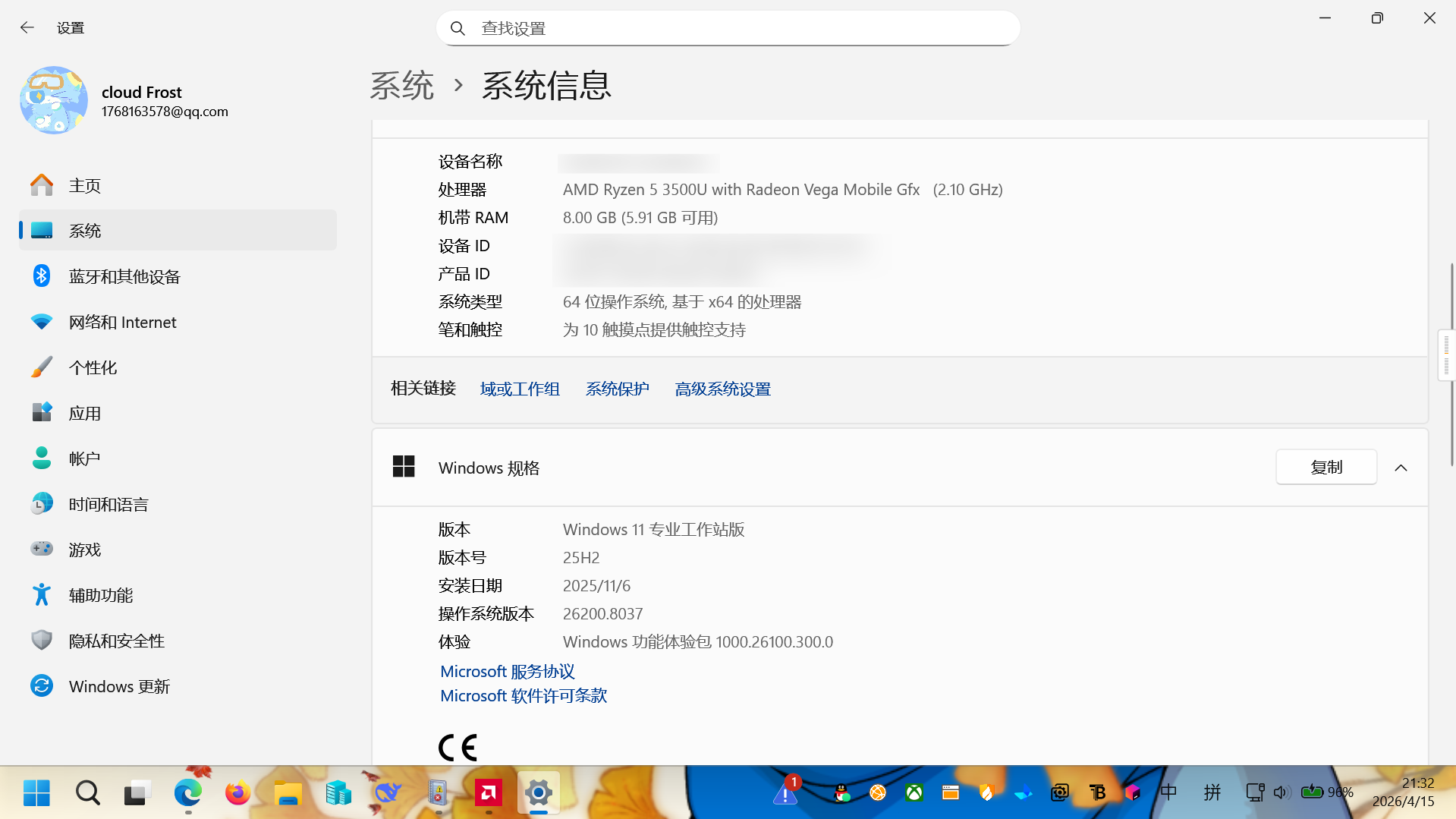Go back using the back arrow
This screenshot has width=1456, height=819.
[x=27, y=28]
